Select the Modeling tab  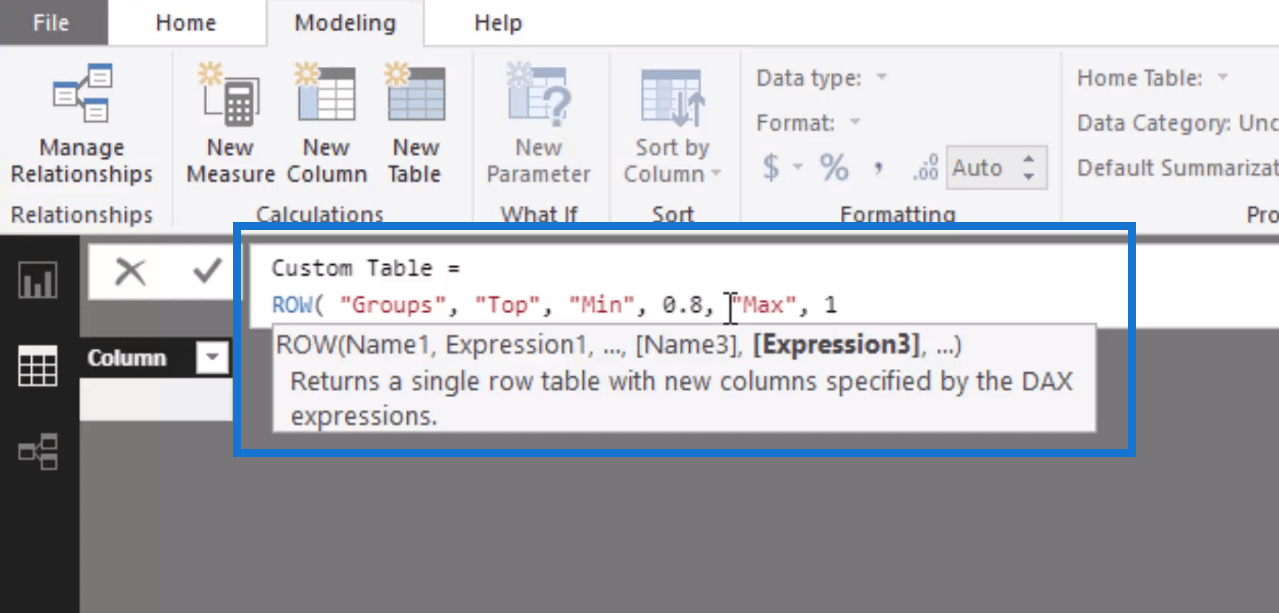tap(345, 22)
